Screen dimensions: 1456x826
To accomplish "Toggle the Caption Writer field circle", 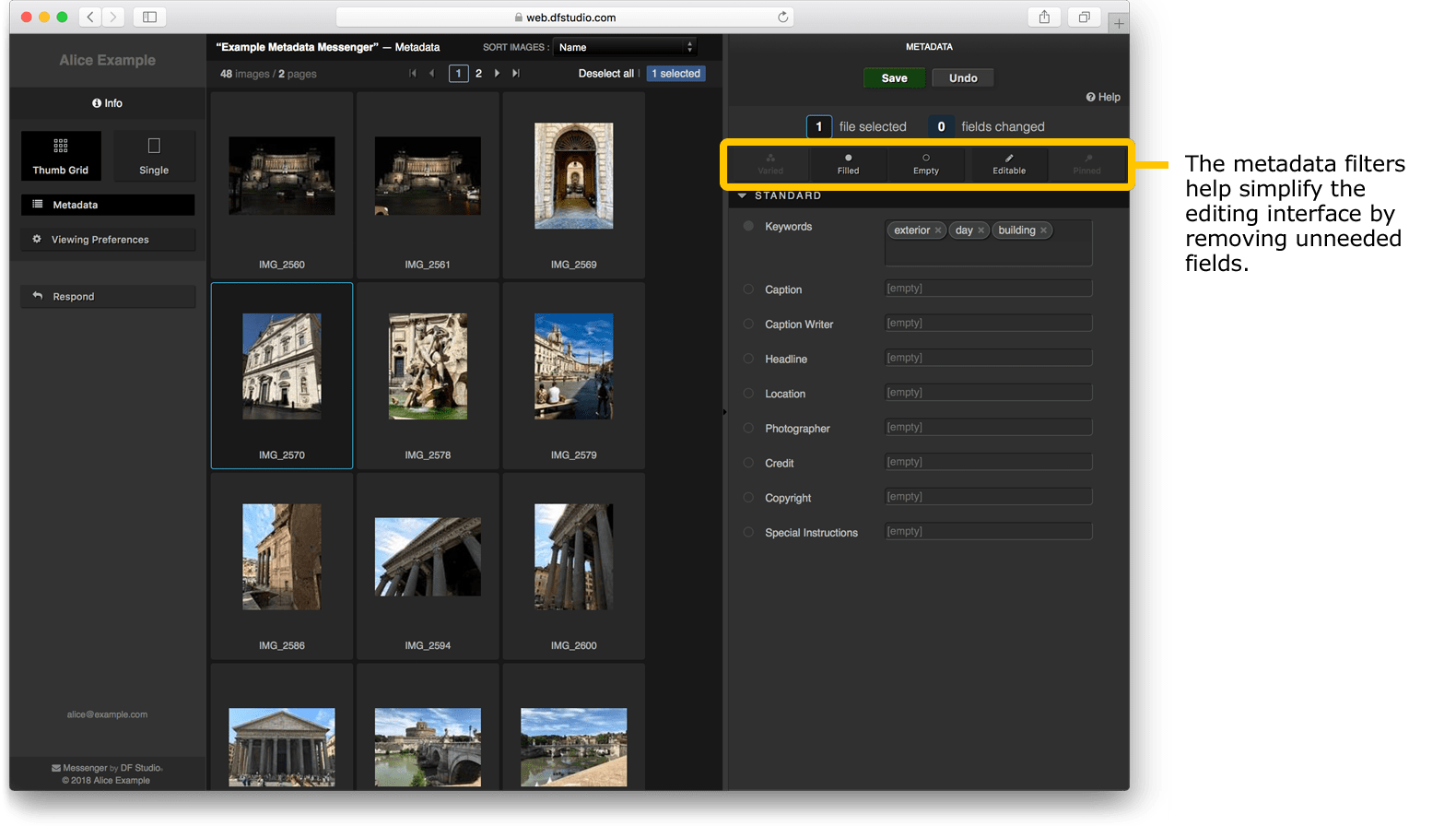I will (x=748, y=324).
